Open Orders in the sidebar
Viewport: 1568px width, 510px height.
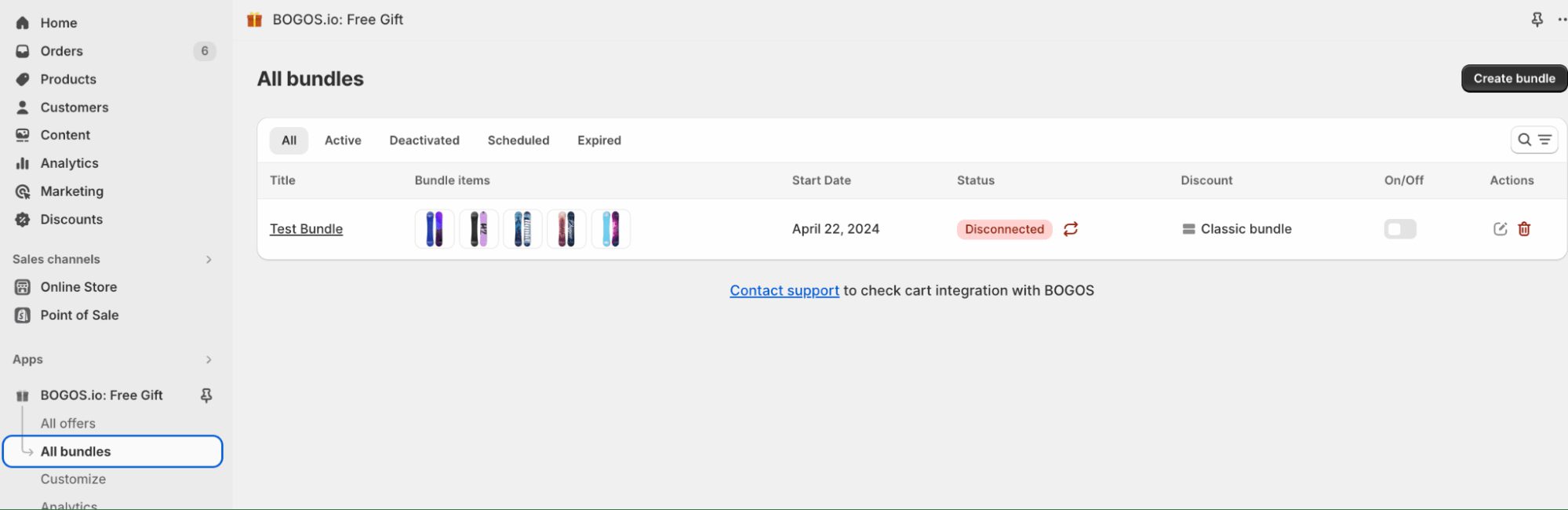[61, 51]
